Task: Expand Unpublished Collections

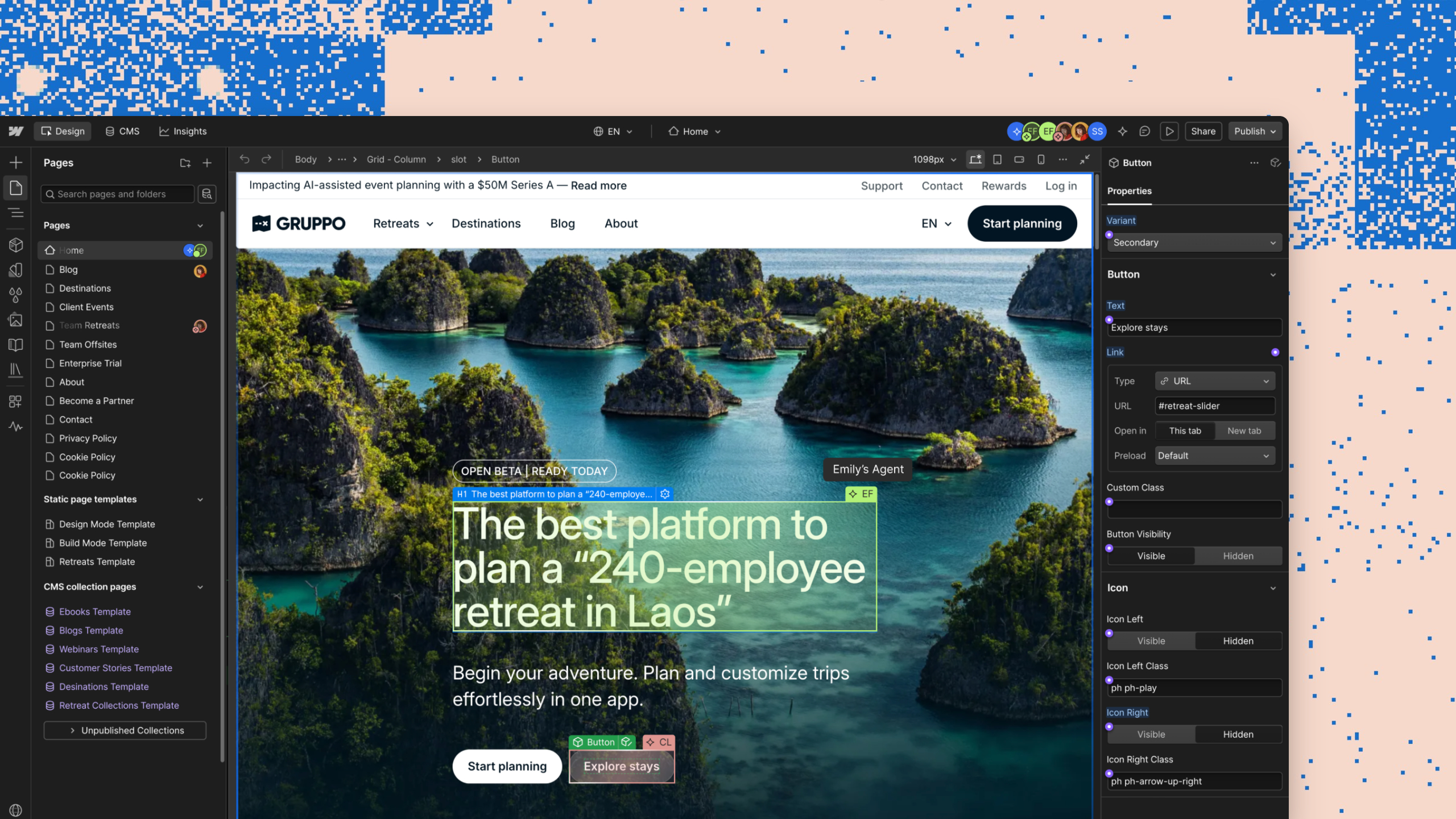Action: click(x=125, y=730)
